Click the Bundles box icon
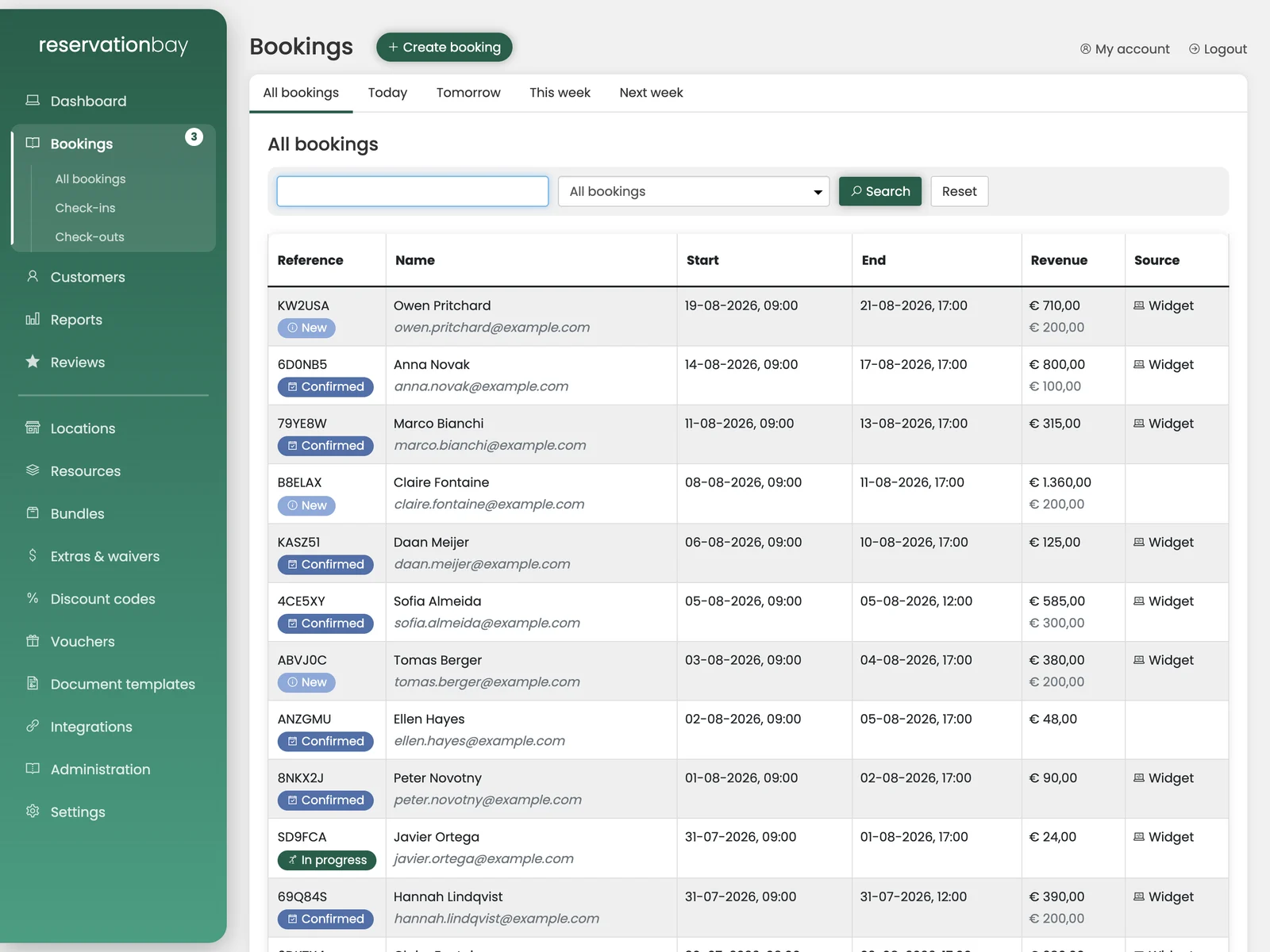Screen dimensions: 1270x952 coord(33,513)
